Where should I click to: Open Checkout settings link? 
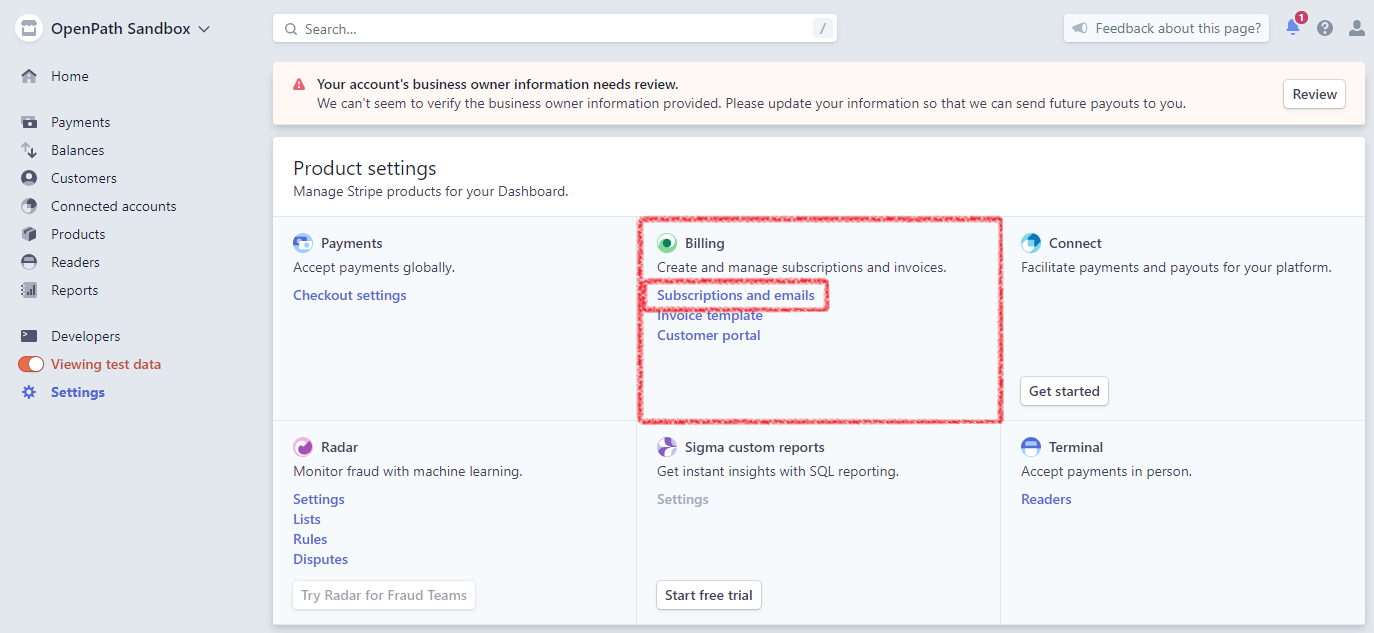[x=350, y=295]
